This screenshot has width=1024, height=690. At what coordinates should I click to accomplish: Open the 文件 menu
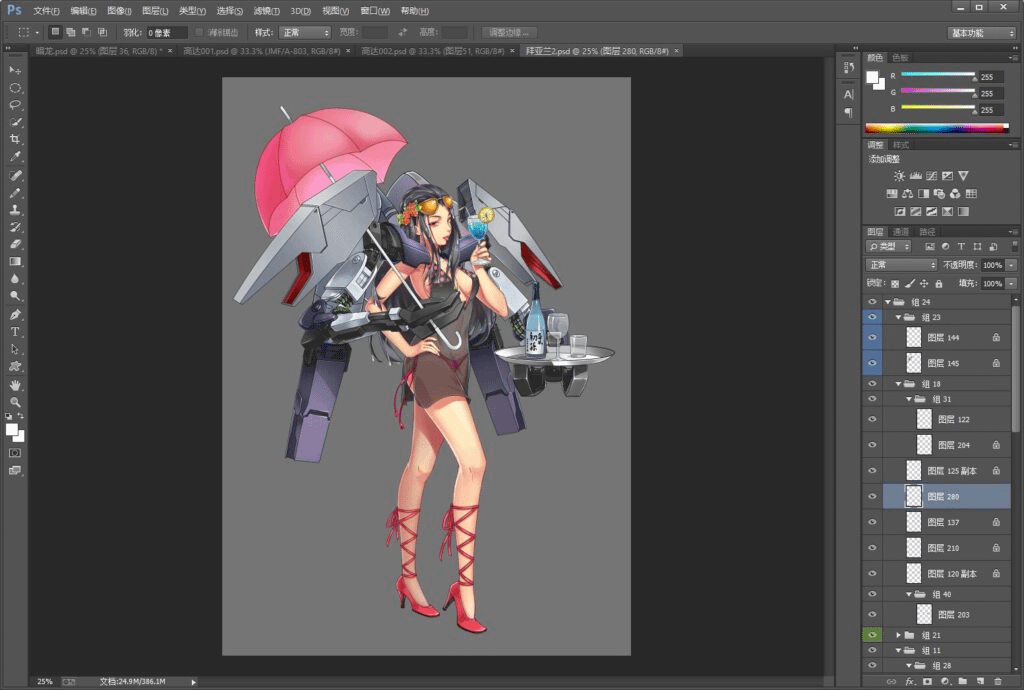point(46,10)
